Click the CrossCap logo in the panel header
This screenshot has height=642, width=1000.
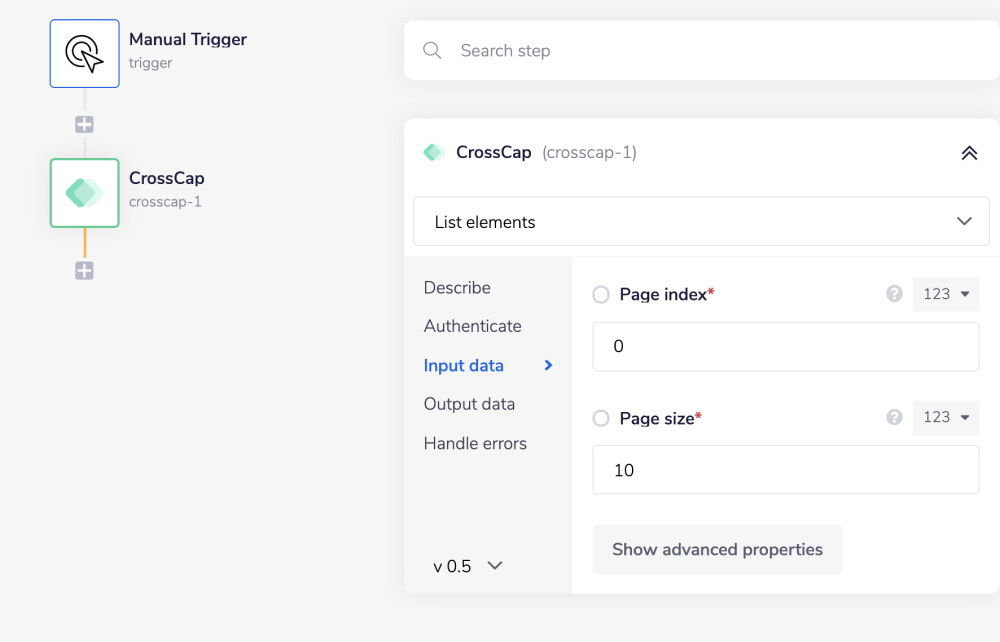[x=434, y=152]
